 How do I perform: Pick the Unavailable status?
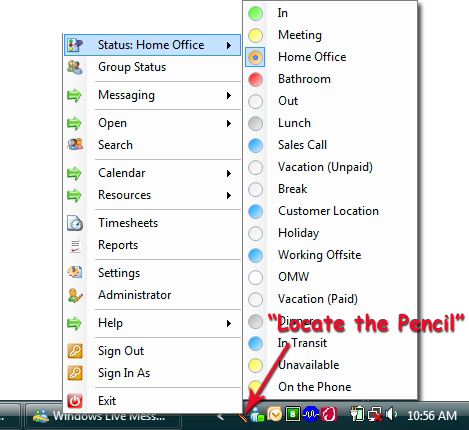[330, 365]
